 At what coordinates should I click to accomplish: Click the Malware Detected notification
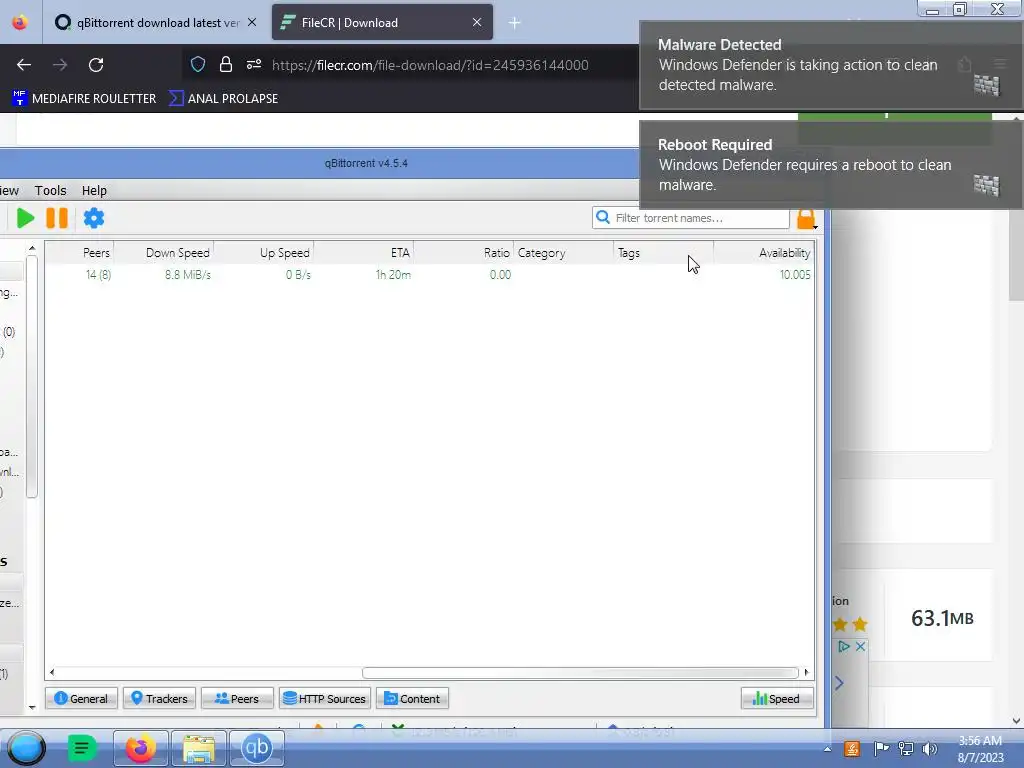click(x=831, y=65)
